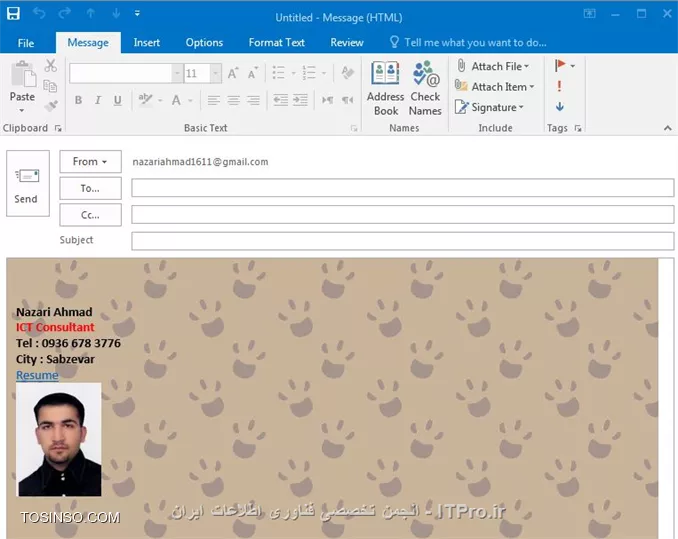This screenshot has width=678, height=539.
Task: Mark message Low Importance
Action: click(560, 106)
